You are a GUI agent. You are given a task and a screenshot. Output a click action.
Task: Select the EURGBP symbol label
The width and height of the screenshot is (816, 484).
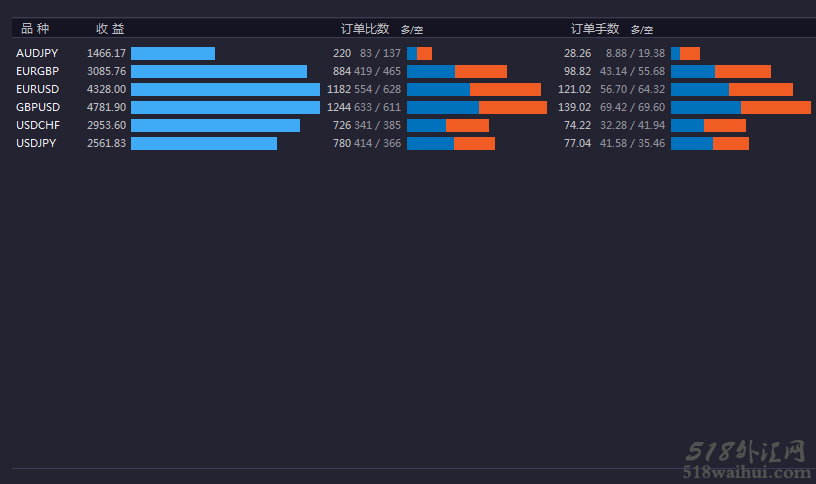[37, 71]
